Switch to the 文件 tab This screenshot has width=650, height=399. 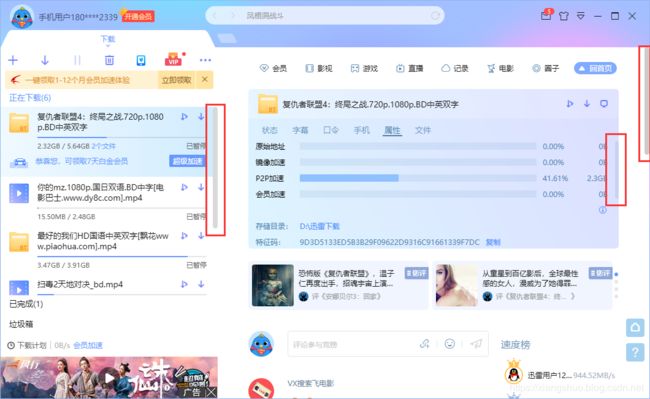tap(423, 130)
